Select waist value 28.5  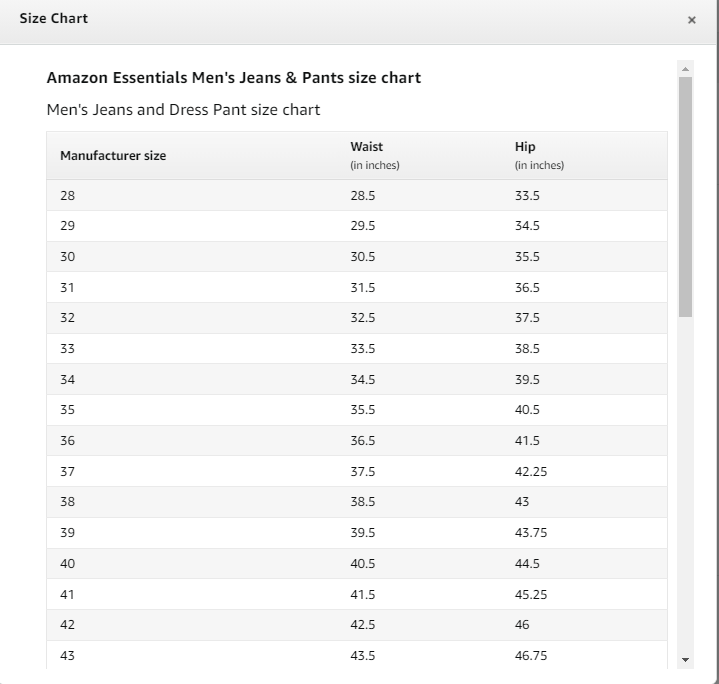363,195
